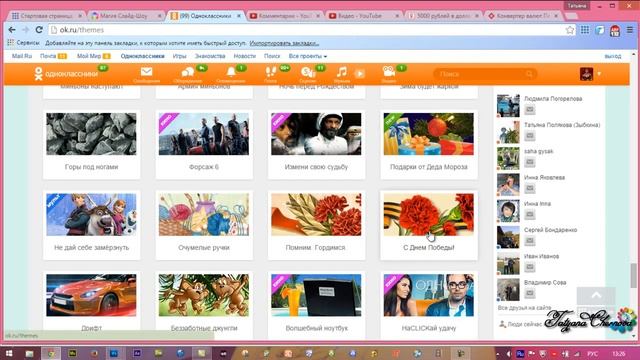Click the Одноклассники logo in orange bar
Screen dimensions: 640x360
66,74
